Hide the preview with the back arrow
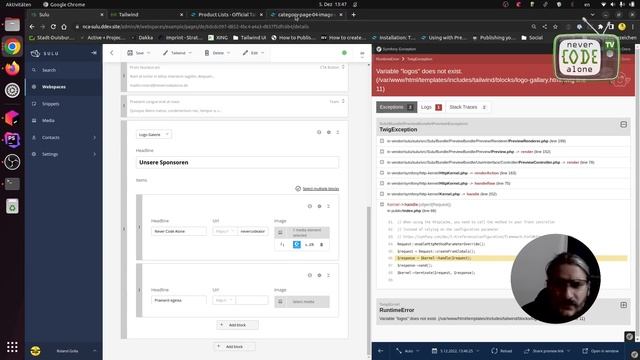Screen dimensions: 640x360 pos(380,351)
